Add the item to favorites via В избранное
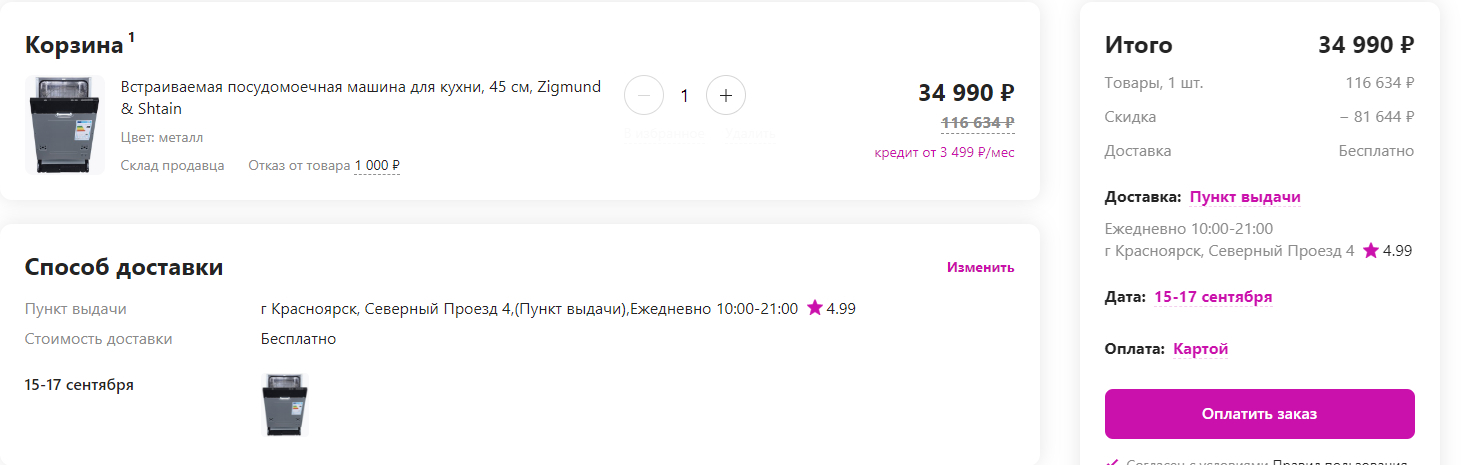This screenshot has width=1466, height=465. (x=663, y=133)
